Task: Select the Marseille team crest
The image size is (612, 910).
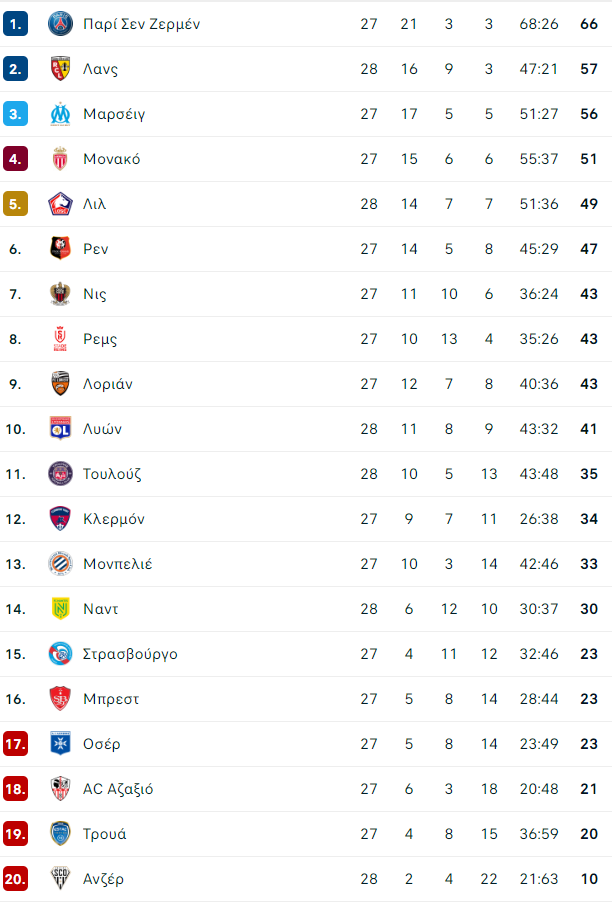Action: (x=60, y=114)
